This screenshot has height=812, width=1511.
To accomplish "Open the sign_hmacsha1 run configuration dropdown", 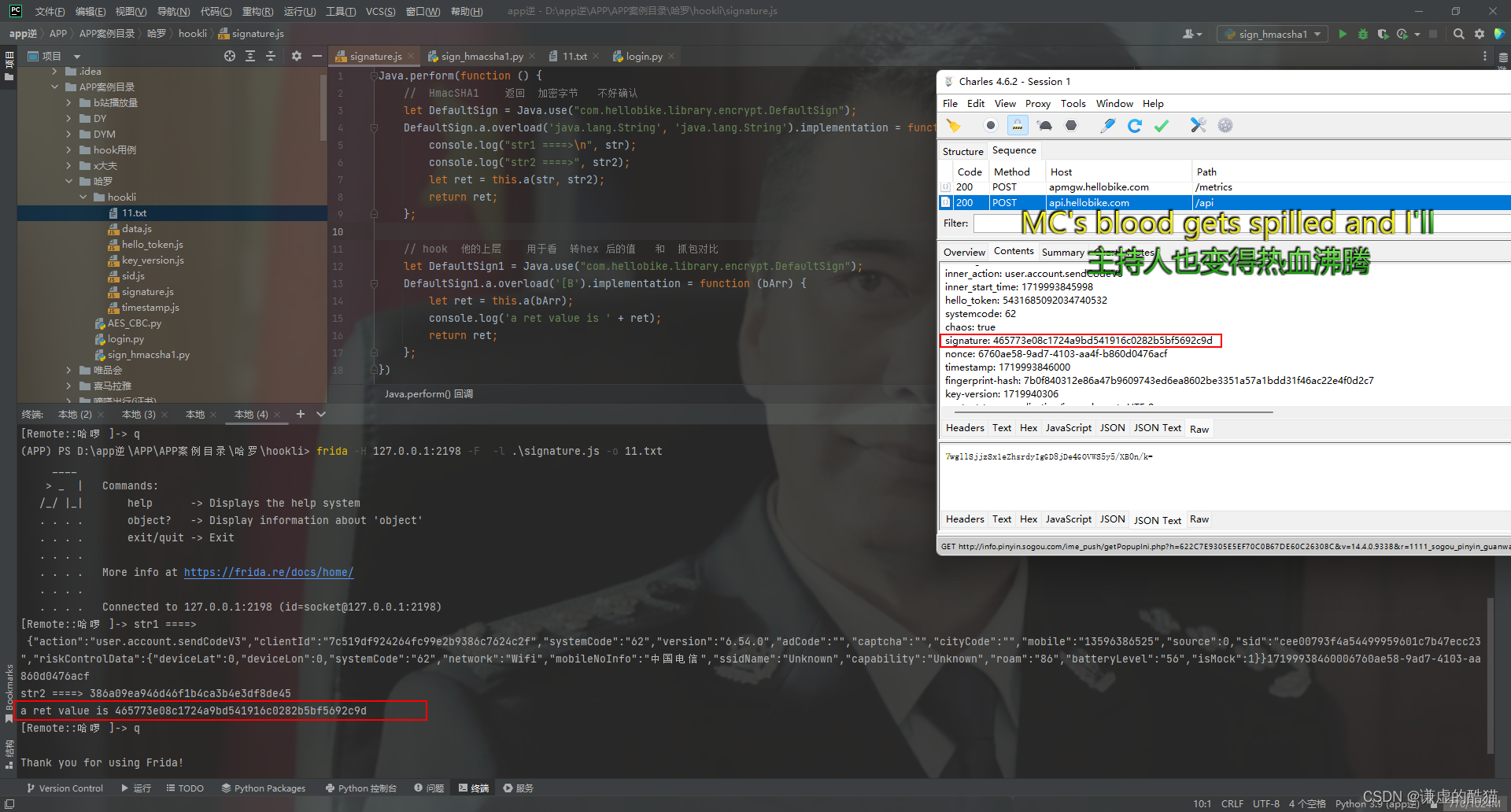I will pos(1273,34).
